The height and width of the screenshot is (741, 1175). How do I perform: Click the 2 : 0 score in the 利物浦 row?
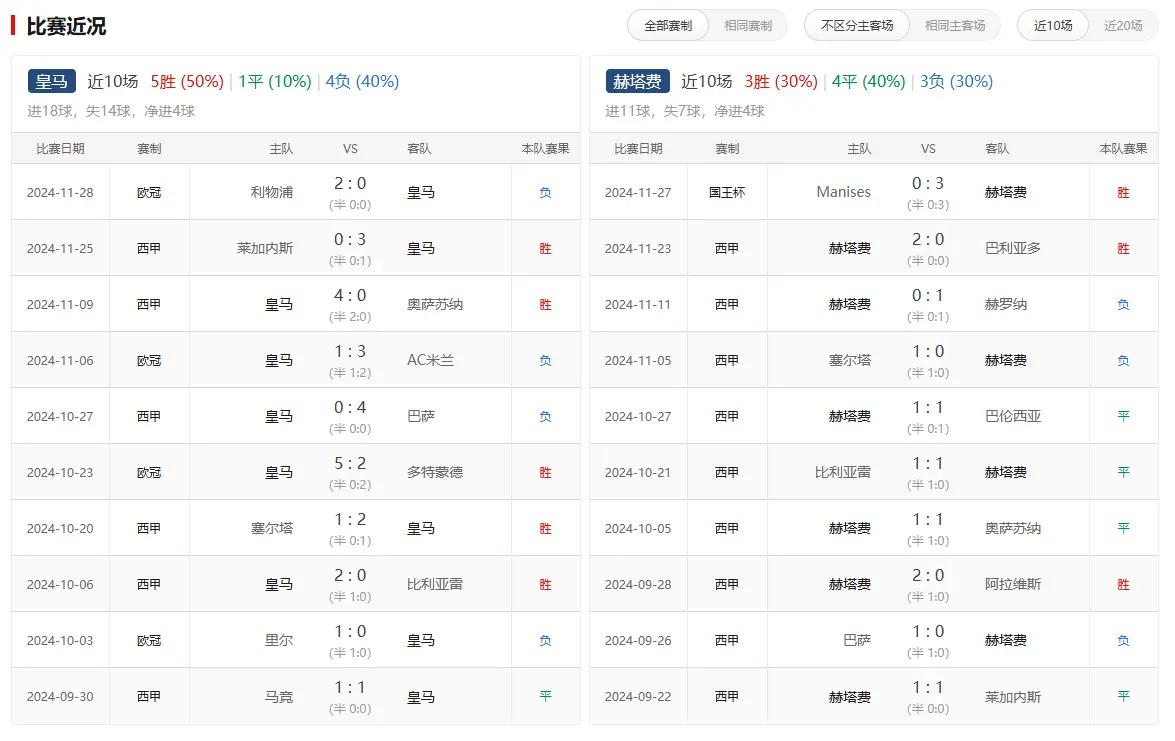point(350,184)
